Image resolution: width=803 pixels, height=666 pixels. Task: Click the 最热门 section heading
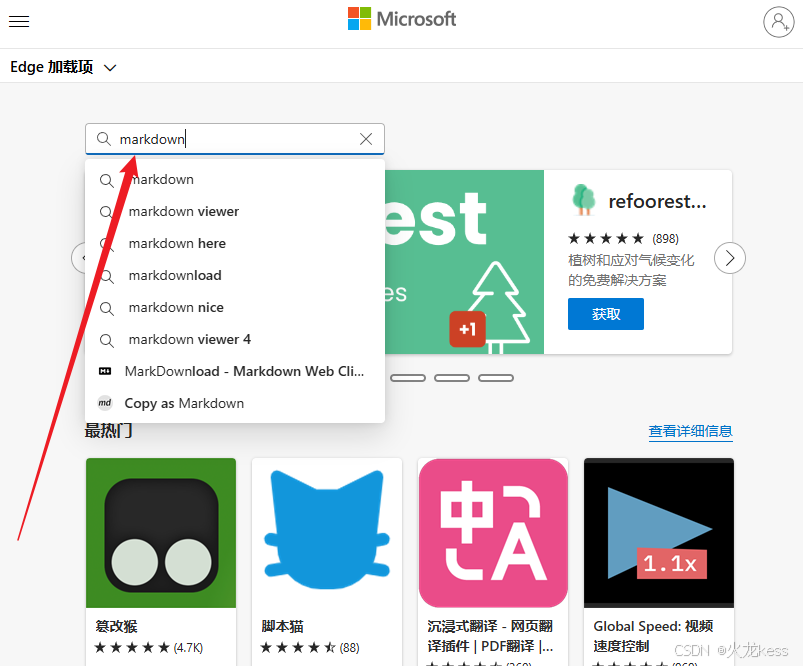[x=109, y=431]
